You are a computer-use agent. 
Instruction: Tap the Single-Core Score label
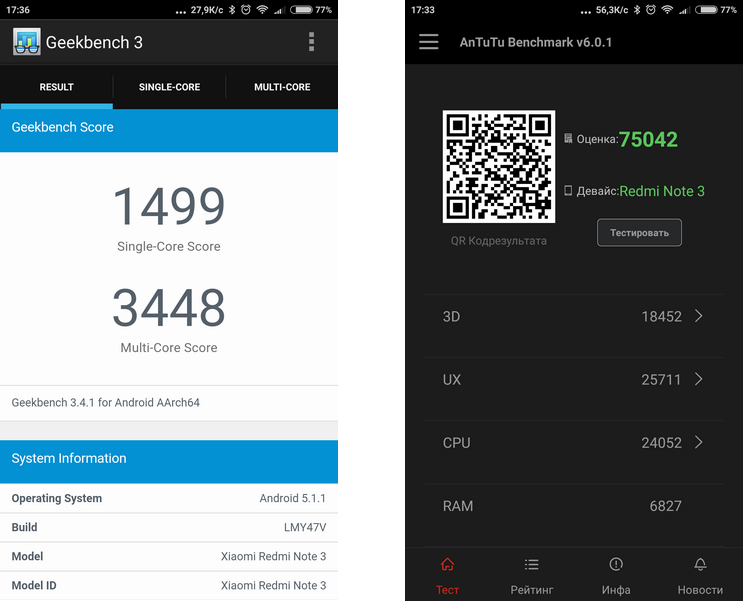coord(169,246)
